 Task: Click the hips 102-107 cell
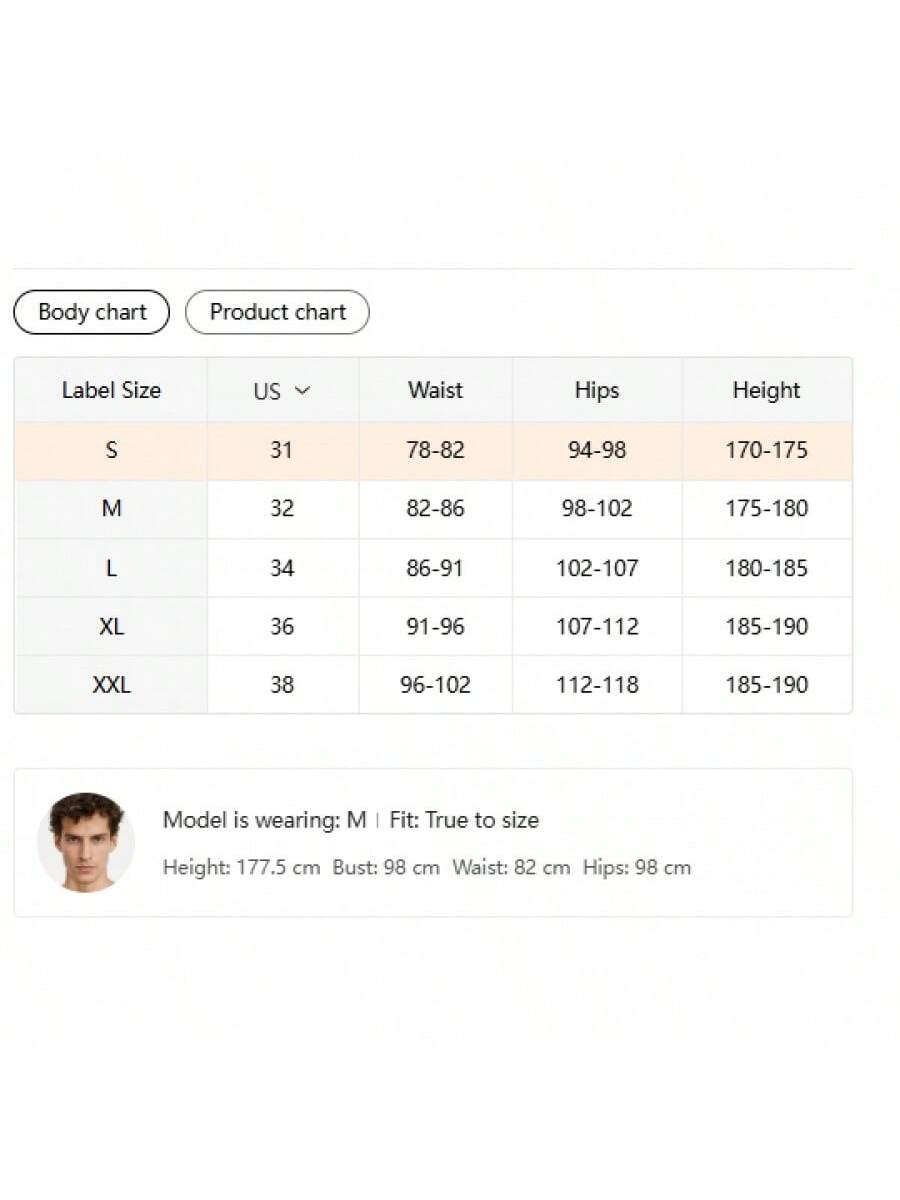click(597, 568)
